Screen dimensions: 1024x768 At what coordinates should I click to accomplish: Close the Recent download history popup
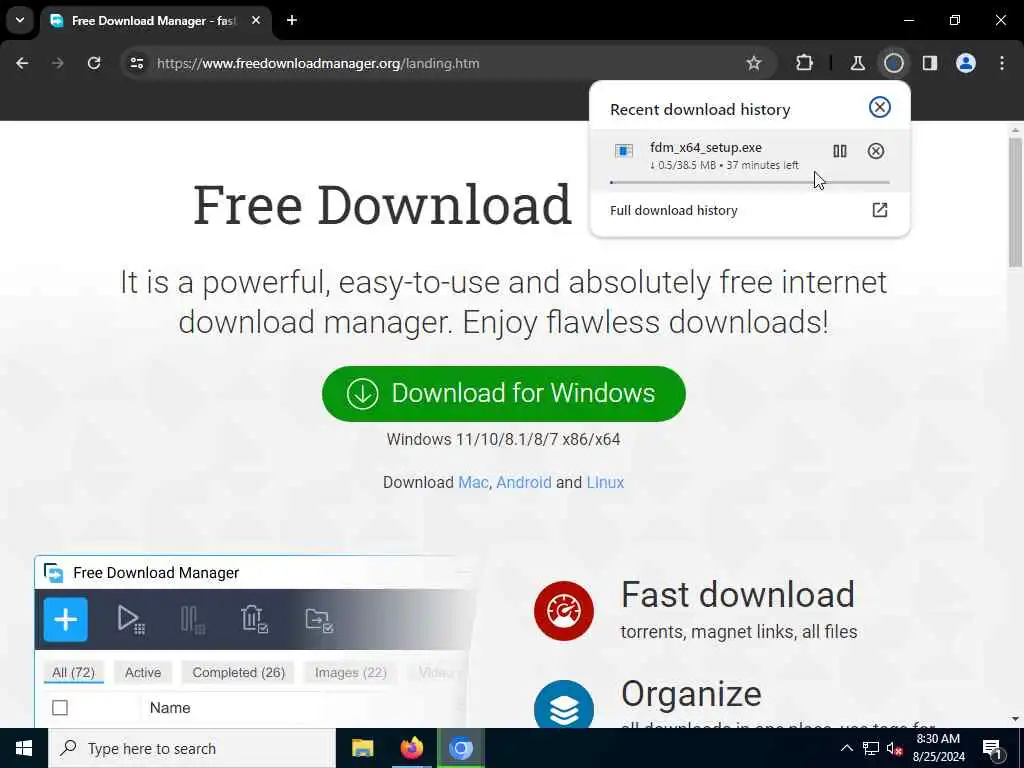[x=880, y=107]
